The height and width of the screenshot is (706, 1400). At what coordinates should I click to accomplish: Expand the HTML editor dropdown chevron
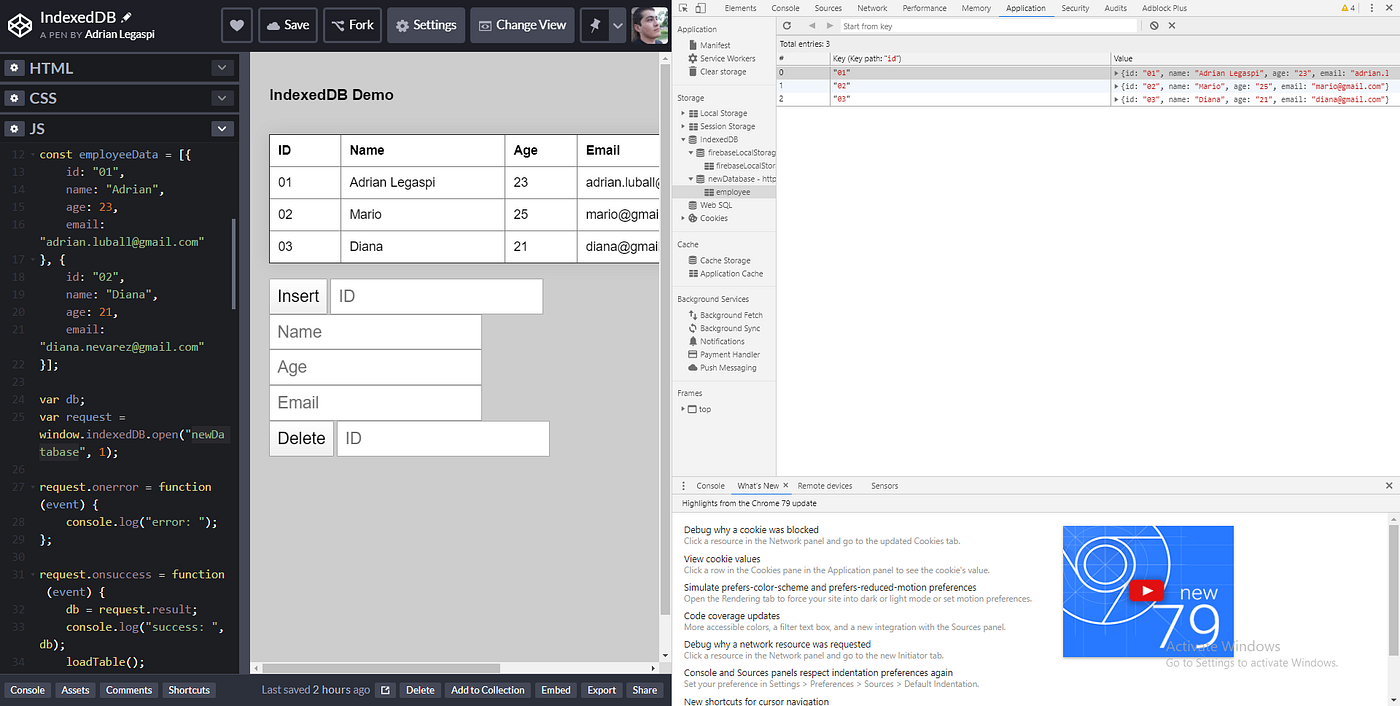click(223, 68)
